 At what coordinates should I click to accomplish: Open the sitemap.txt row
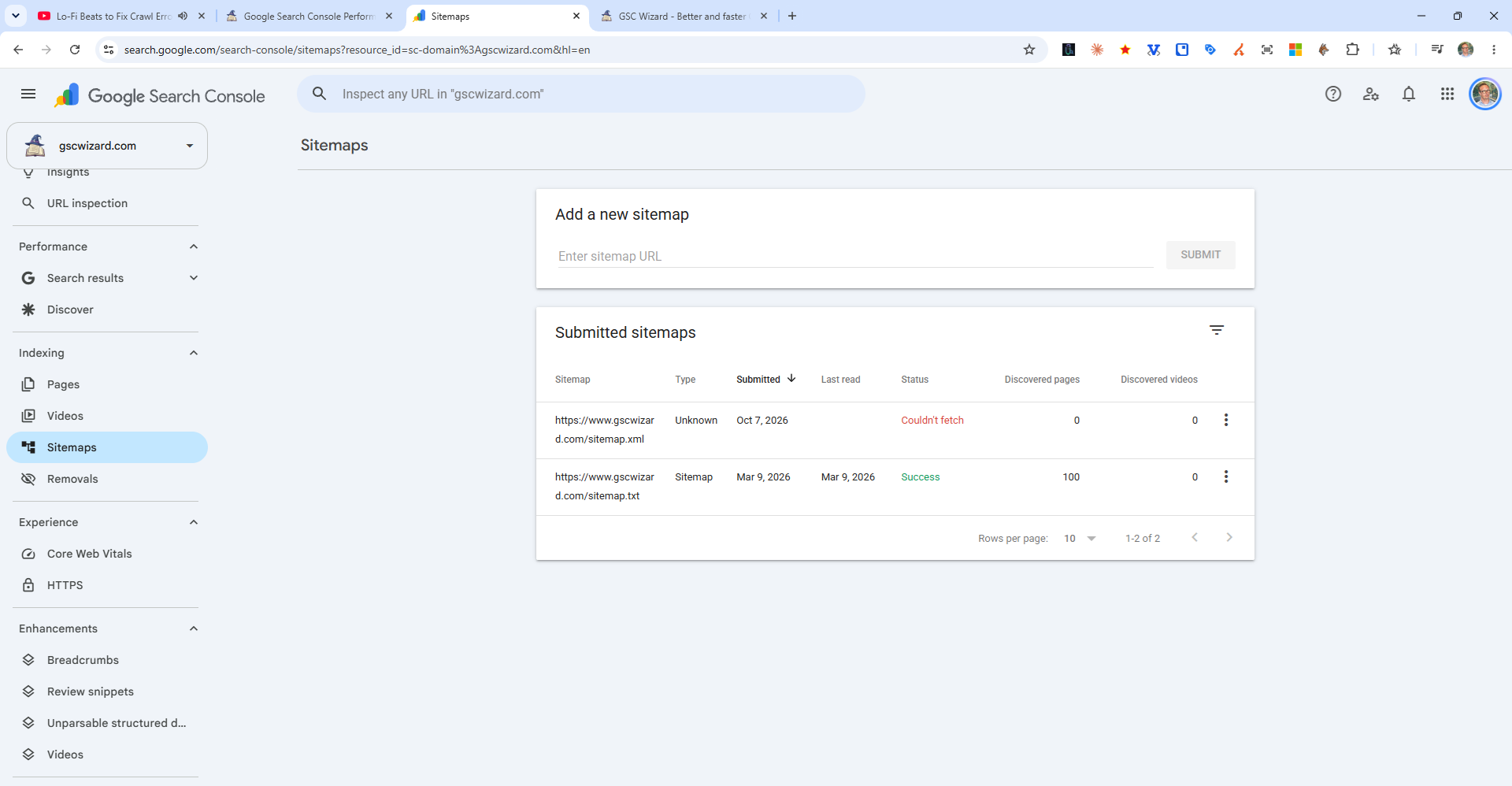tap(895, 487)
